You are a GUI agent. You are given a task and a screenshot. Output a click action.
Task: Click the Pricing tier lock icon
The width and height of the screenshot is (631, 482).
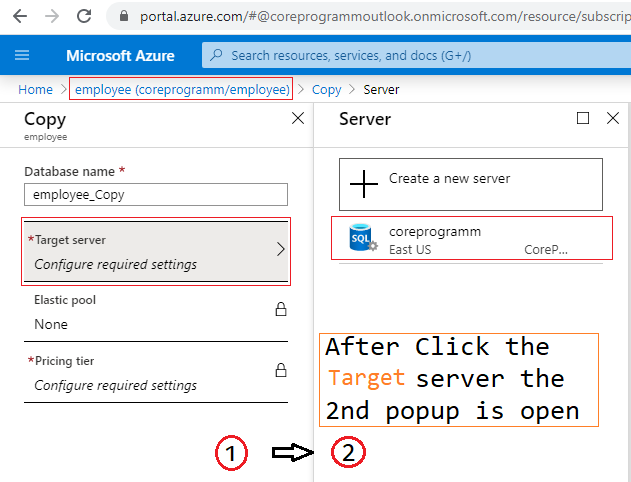pyautogui.click(x=281, y=370)
